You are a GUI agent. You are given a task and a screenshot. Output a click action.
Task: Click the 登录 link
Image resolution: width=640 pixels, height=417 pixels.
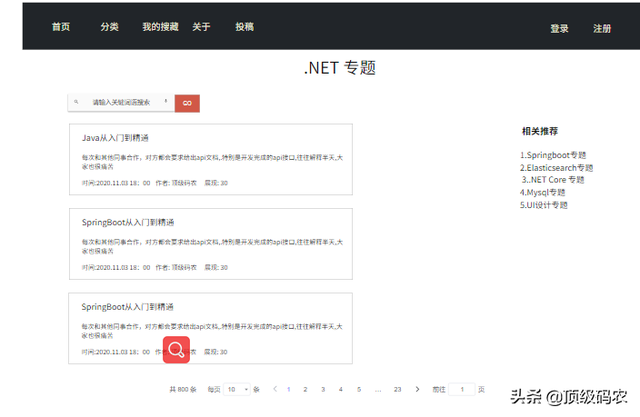tap(559, 29)
